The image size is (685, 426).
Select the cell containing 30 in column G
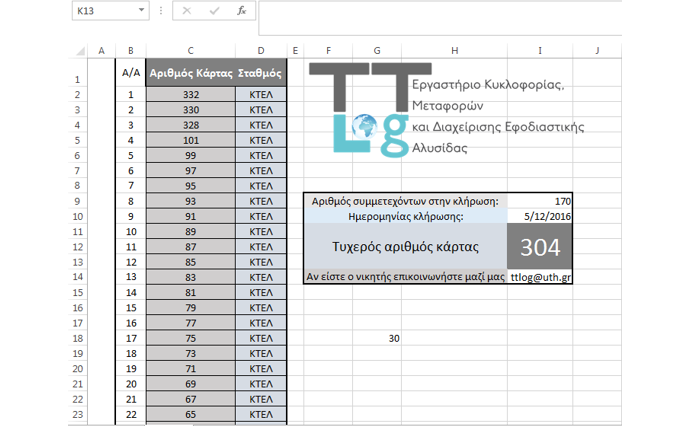(x=376, y=338)
